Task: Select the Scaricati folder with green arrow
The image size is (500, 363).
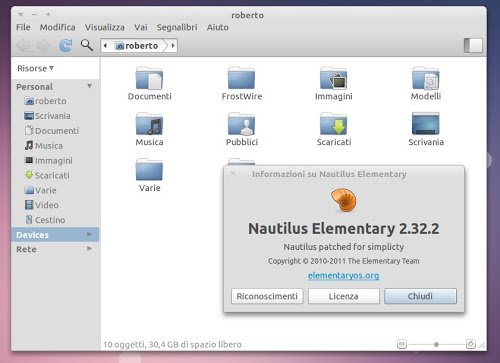Action: [x=333, y=123]
